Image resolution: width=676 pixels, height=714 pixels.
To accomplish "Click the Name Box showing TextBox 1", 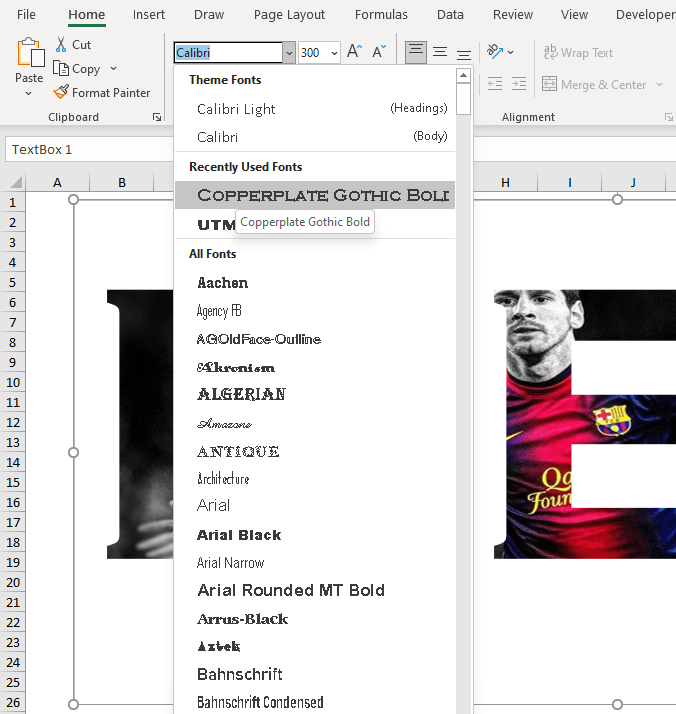I will (x=89, y=149).
